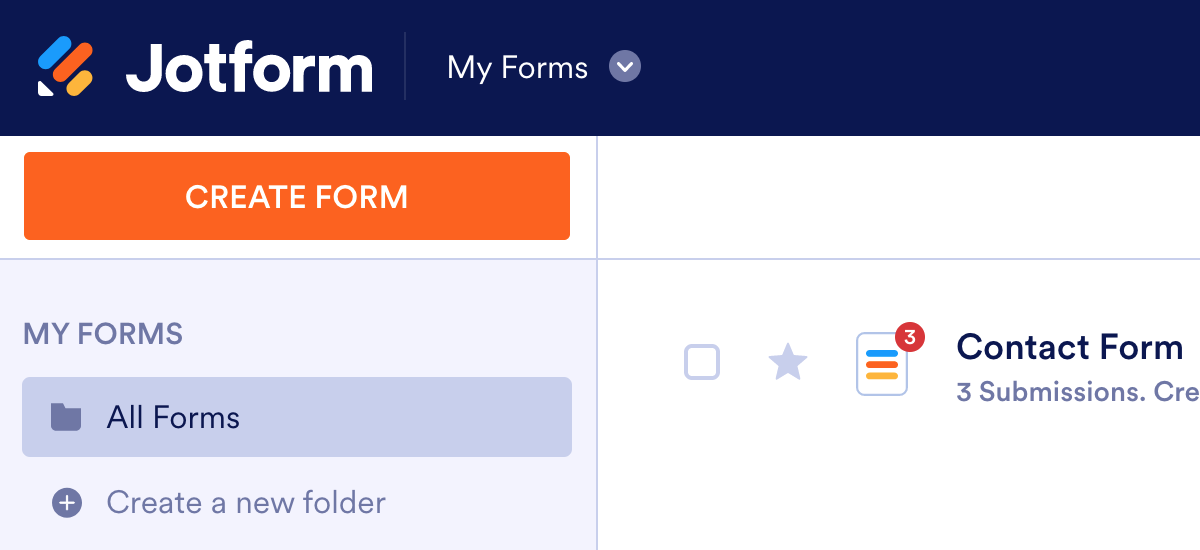Click the folder icon beside All Forms
This screenshot has width=1200, height=550.
66,416
